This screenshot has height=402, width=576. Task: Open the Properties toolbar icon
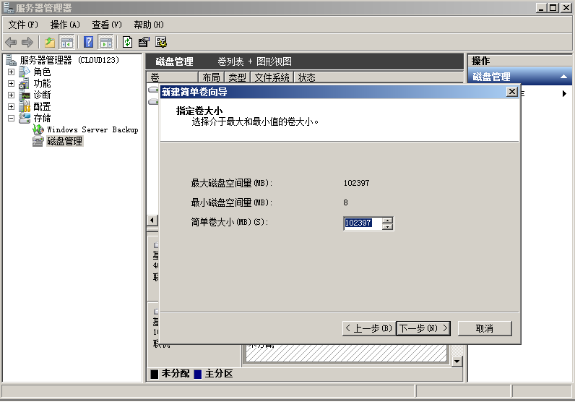[144, 42]
